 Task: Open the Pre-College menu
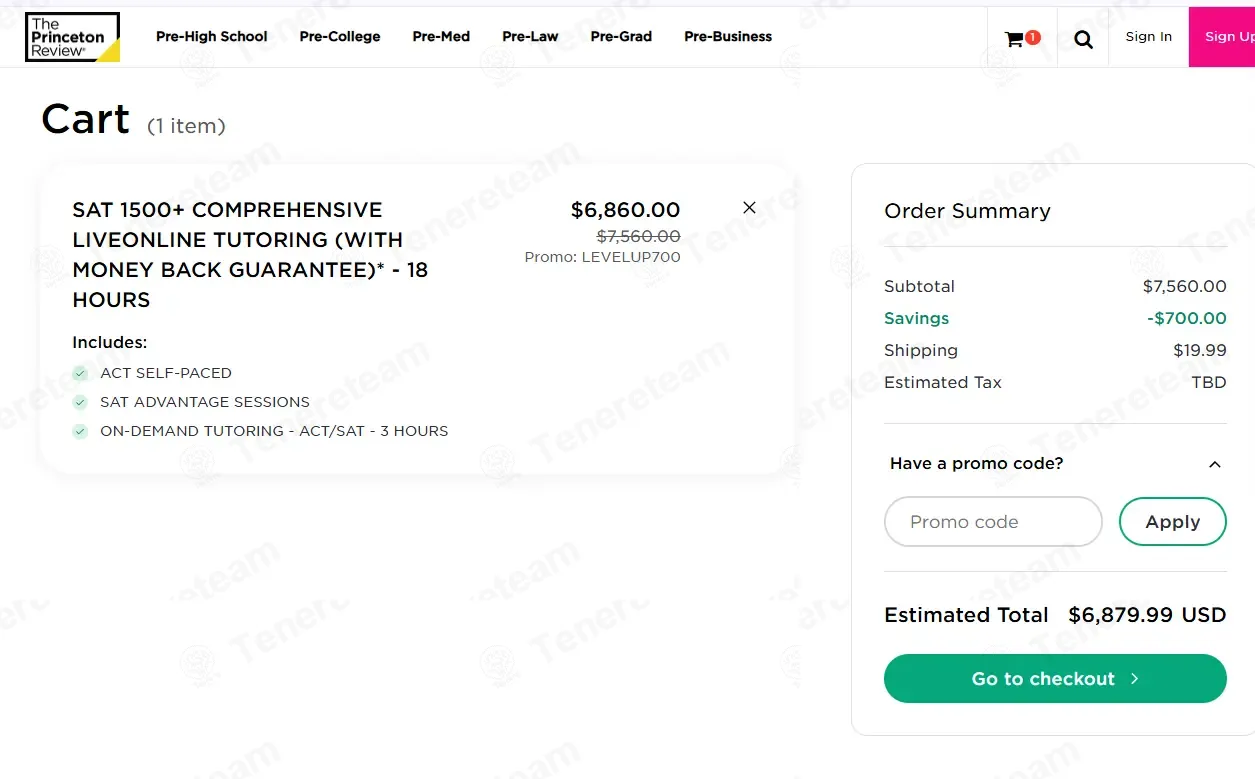click(340, 37)
